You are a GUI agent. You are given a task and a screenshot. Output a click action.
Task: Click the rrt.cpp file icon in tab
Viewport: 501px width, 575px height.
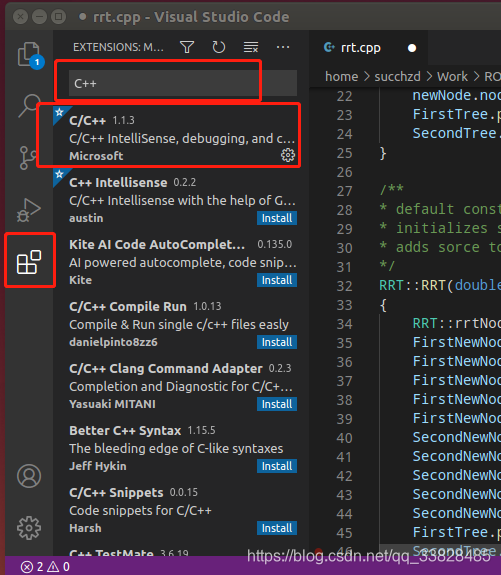(x=329, y=47)
